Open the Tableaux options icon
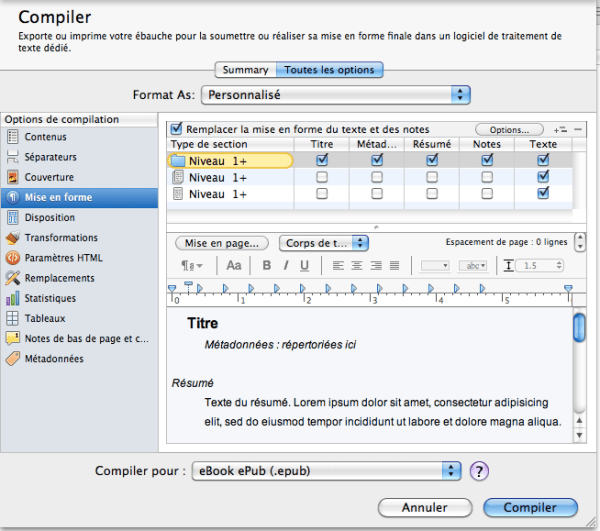Image resolution: width=600 pixels, height=531 pixels. [x=13, y=318]
